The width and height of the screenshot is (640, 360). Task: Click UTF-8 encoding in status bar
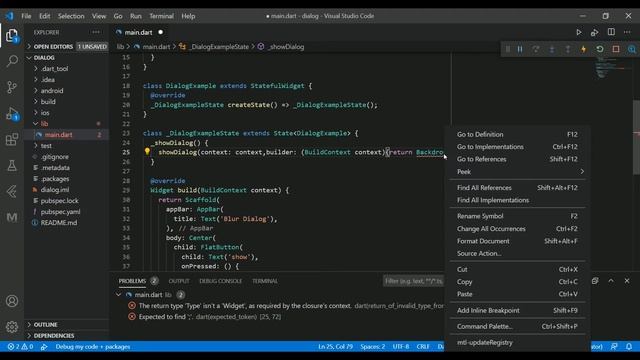(401, 347)
